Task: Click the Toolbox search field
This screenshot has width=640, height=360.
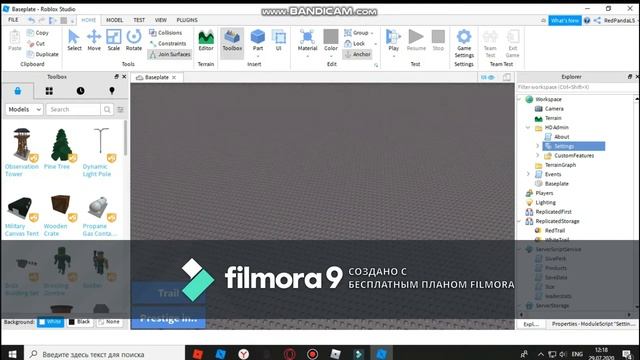Action: coord(73,109)
